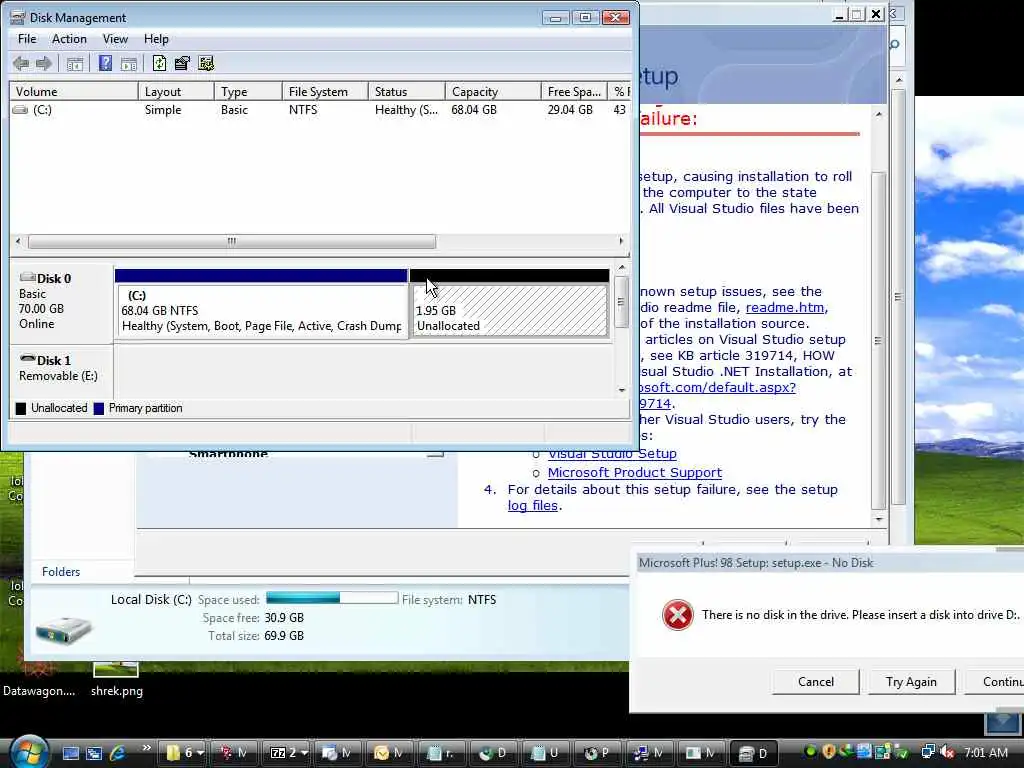Click the Start orb on the taskbar
This screenshot has height=768, width=1024.
pyautogui.click(x=28, y=752)
